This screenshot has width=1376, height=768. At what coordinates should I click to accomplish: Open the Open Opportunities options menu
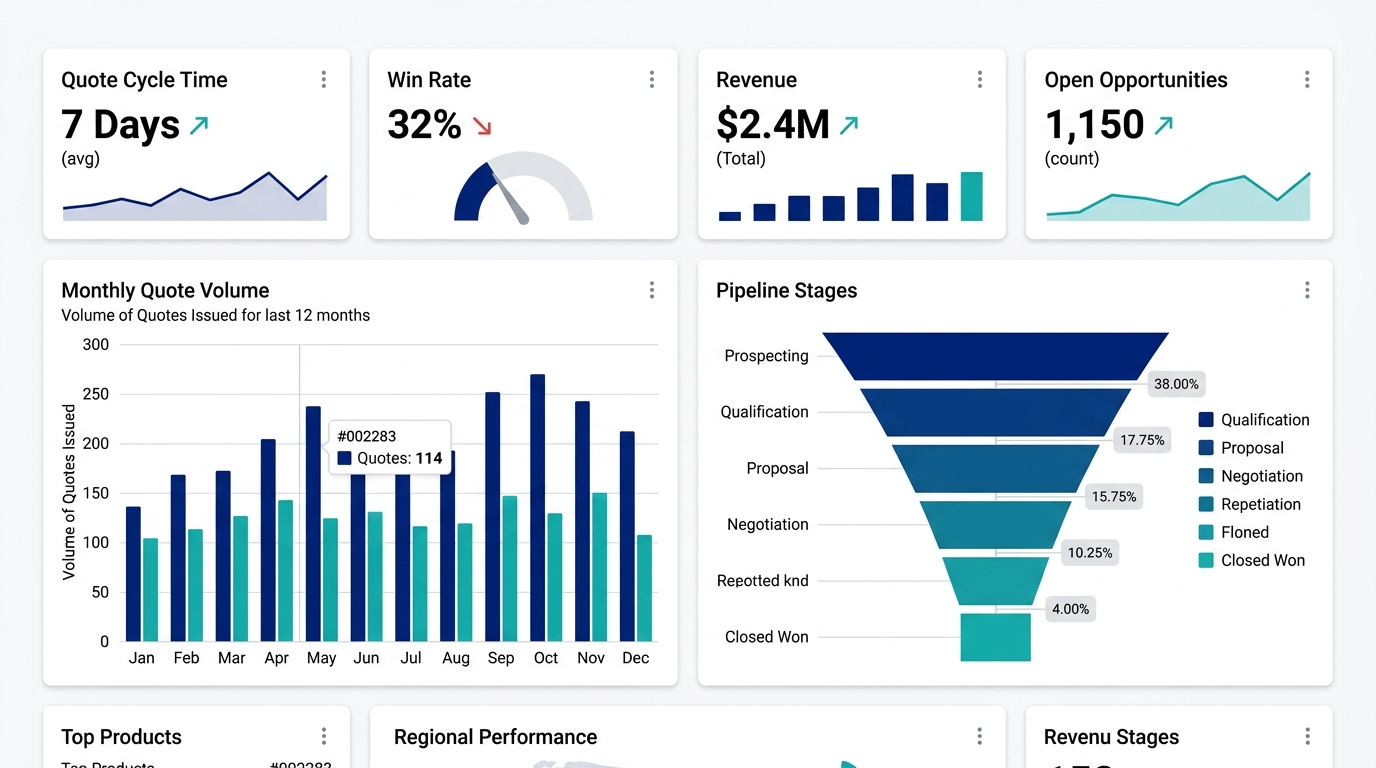click(x=1306, y=79)
